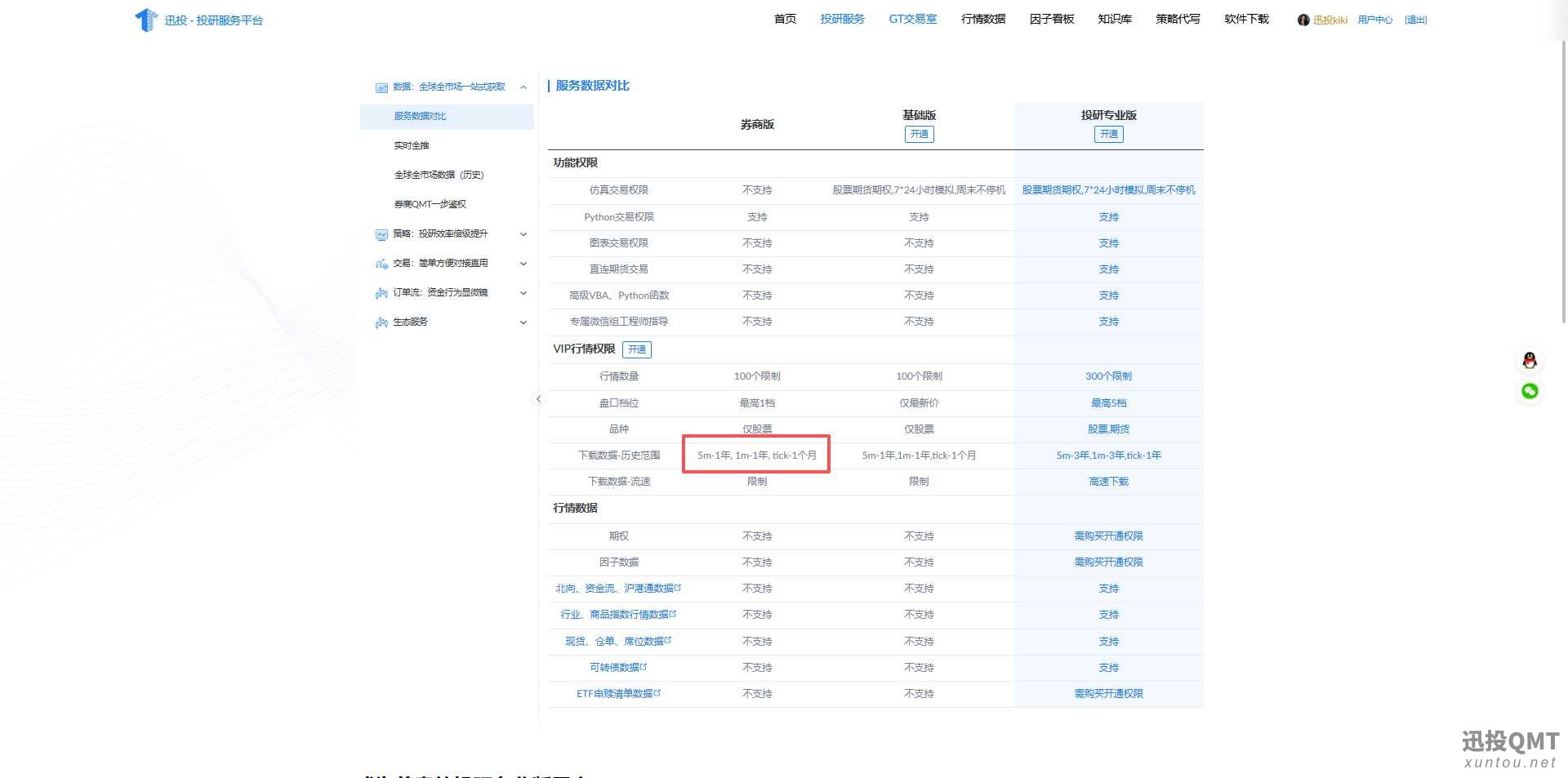
Task: Click the 订单流 section icon in sidebar
Action: (x=381, y=293)
